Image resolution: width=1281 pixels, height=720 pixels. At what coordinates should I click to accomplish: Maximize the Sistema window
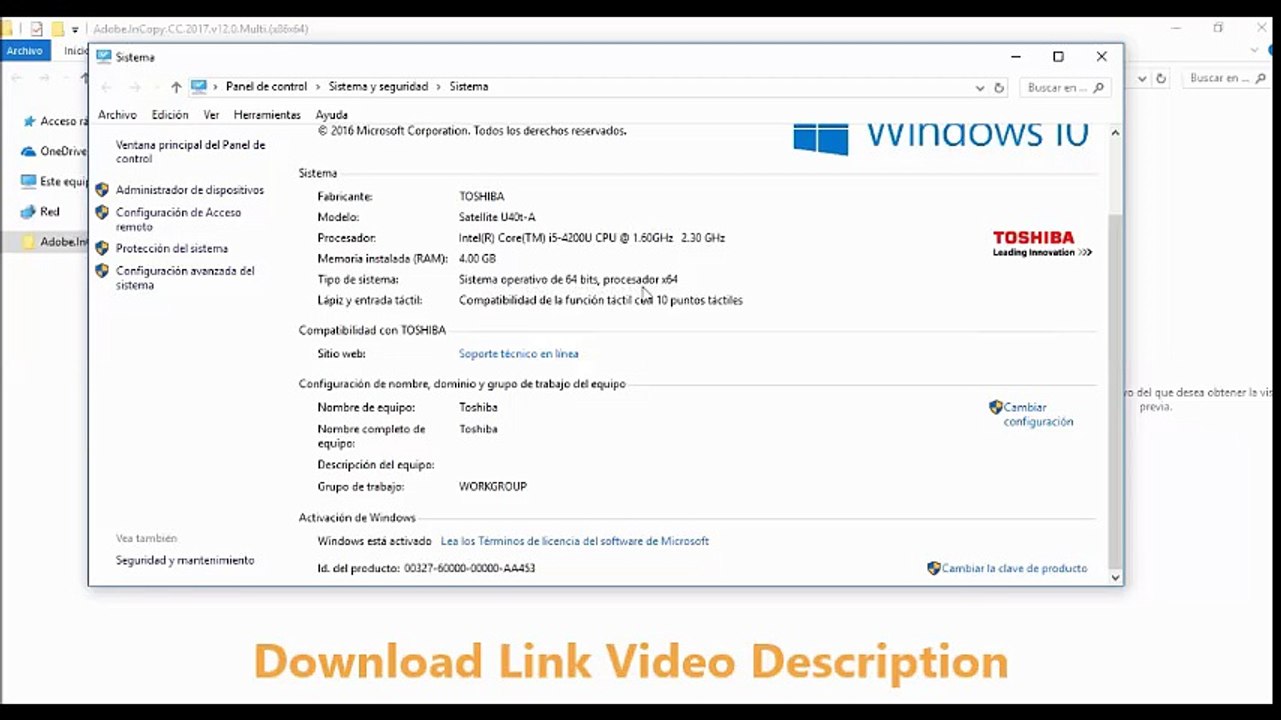click(1058, 57)
